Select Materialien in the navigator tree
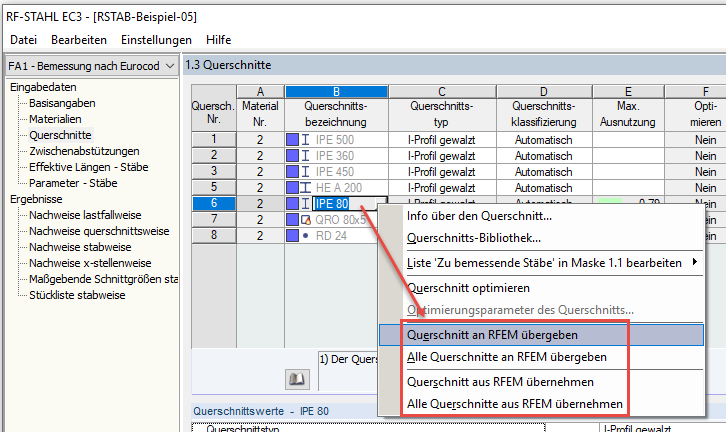The width and height of the screenshot is (726, 432). point(55,119)
